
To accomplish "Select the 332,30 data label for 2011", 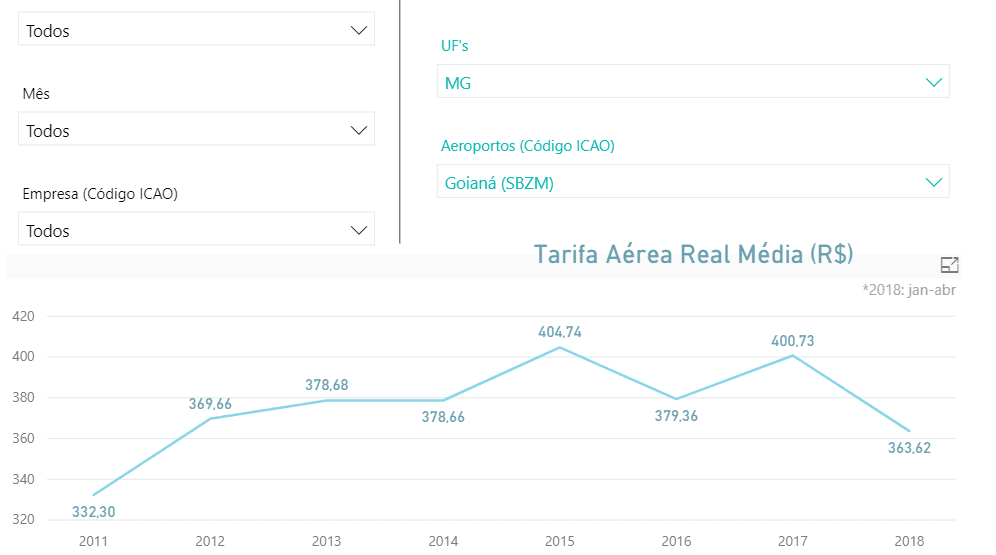I will pyautogui.click(x=93, y=512).
